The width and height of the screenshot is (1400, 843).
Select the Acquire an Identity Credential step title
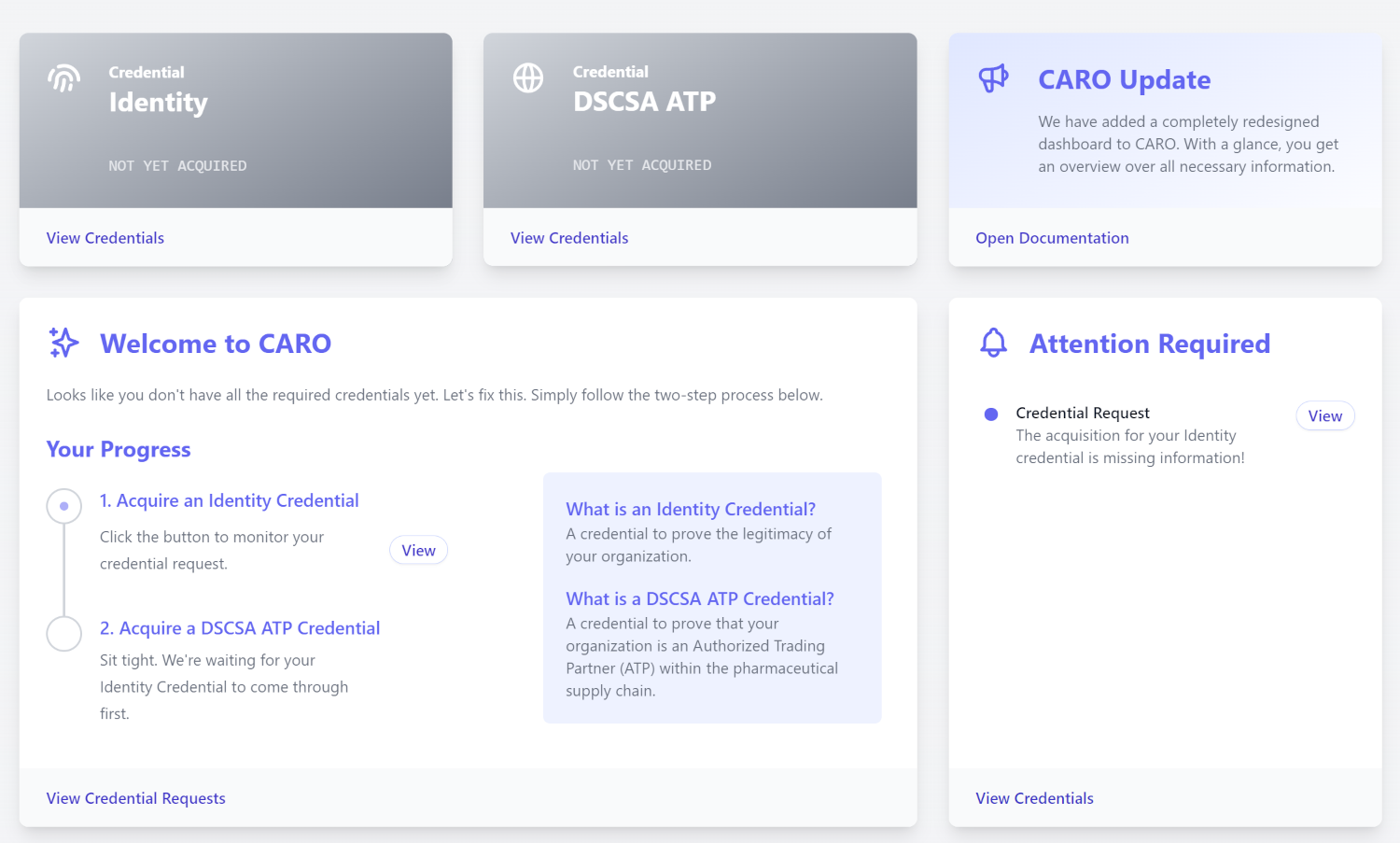point(230,500)
